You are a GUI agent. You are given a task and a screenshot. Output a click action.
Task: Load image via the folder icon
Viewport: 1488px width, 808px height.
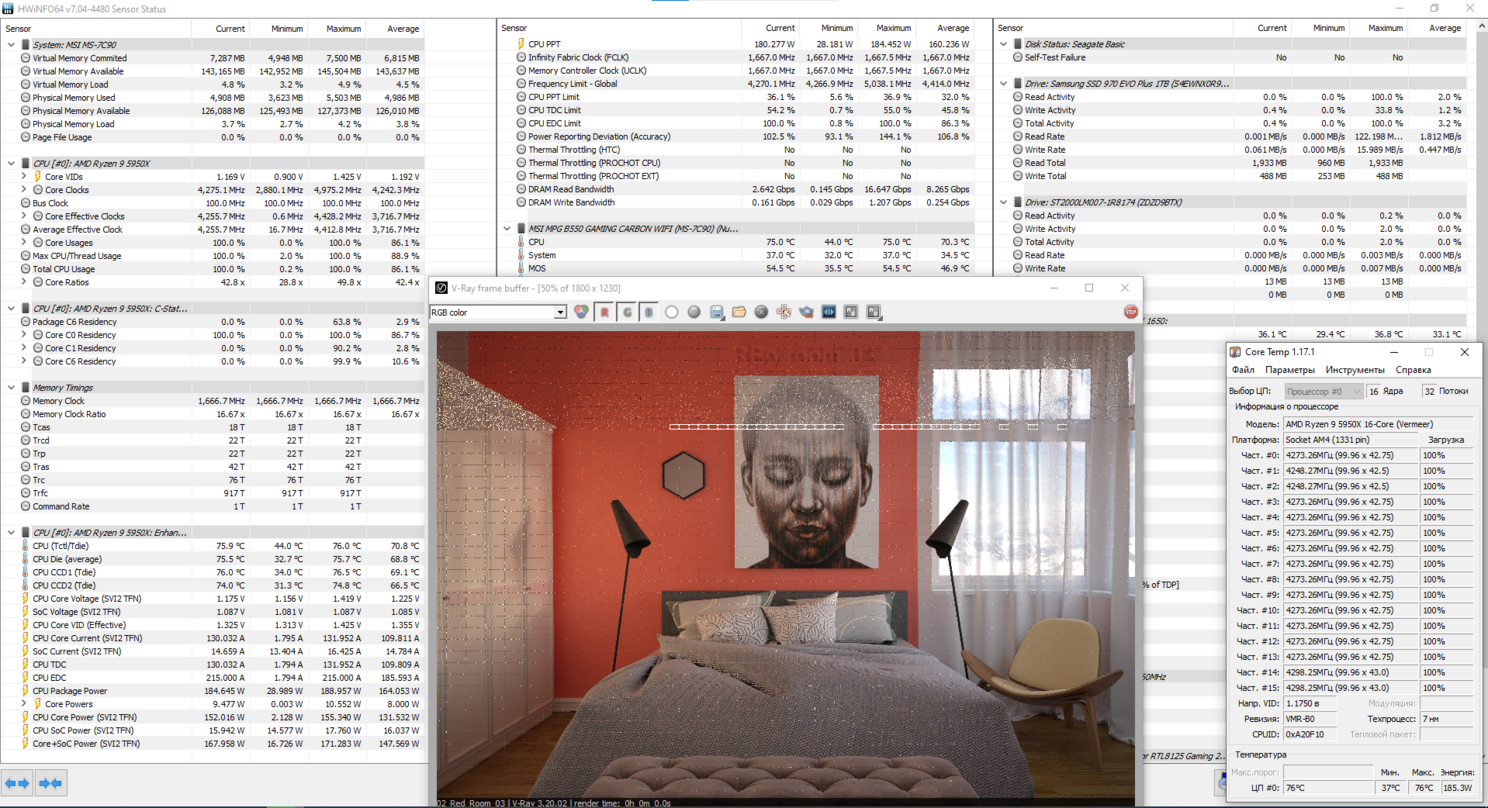[739, 312]
